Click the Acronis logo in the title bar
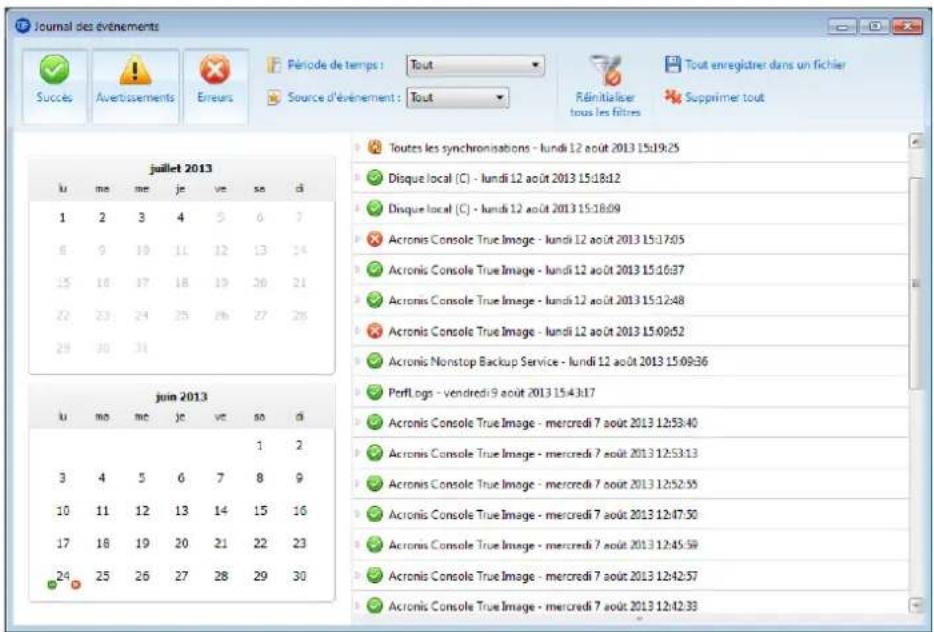This screenshot has height=632, width=934. [x=23, y=26]
